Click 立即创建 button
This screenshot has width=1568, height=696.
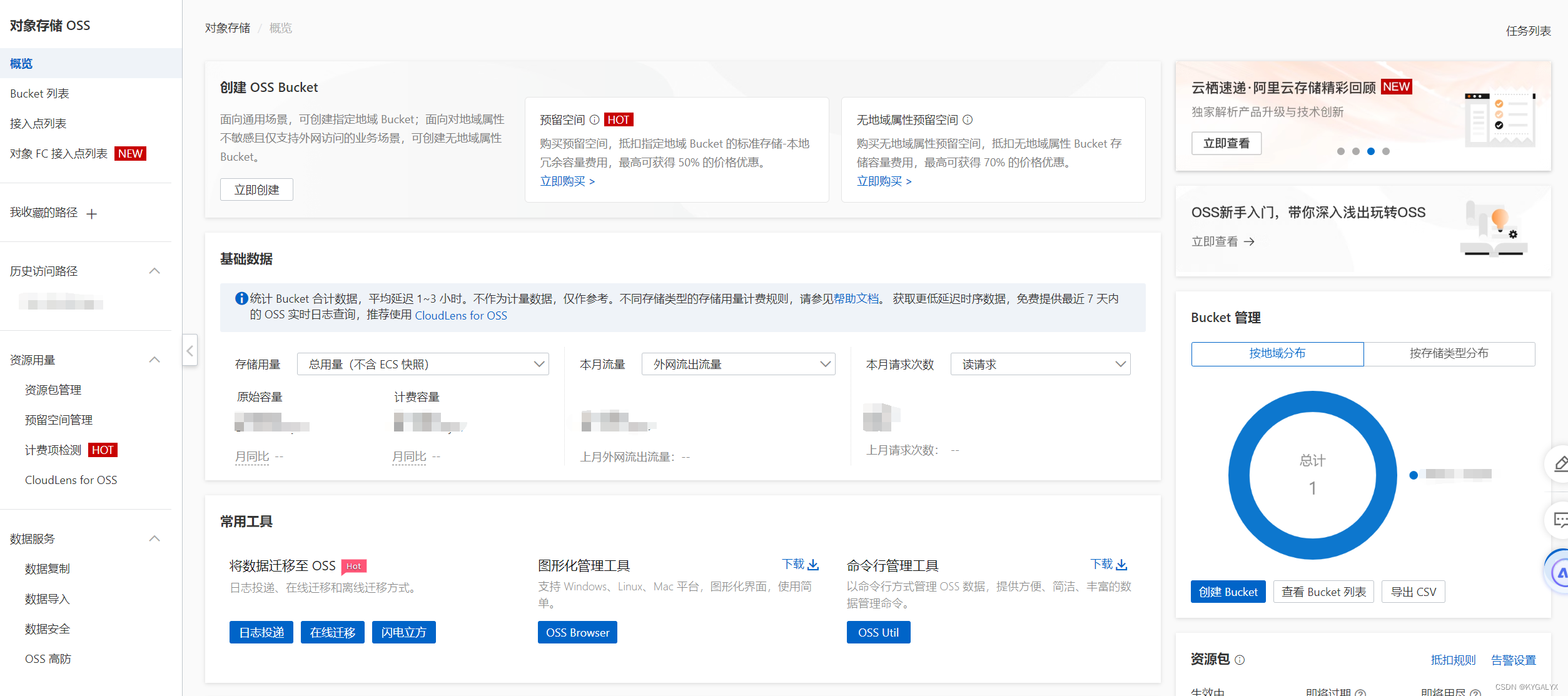tap(256, 189)
